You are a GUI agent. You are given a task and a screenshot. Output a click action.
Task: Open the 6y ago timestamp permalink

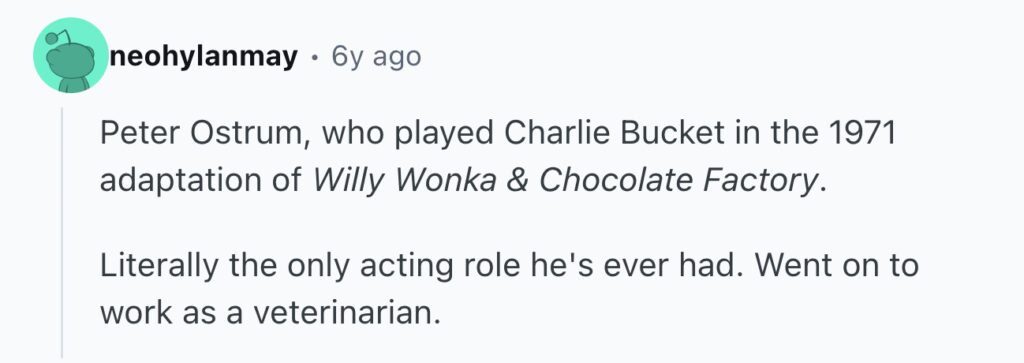pyautogui.click(x=376, y=57)
